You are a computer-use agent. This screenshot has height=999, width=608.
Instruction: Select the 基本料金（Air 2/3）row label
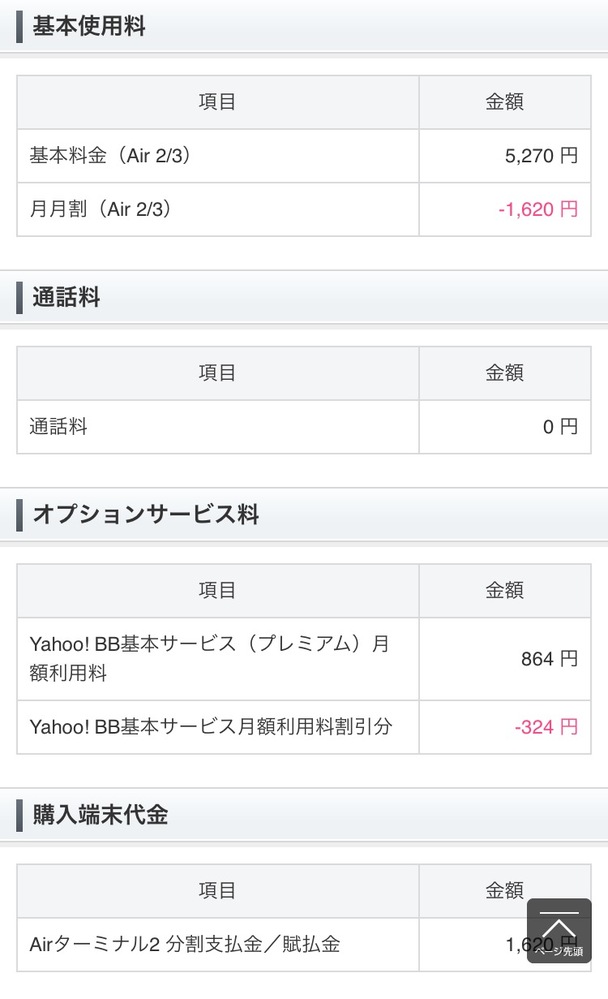click(110, 156)
